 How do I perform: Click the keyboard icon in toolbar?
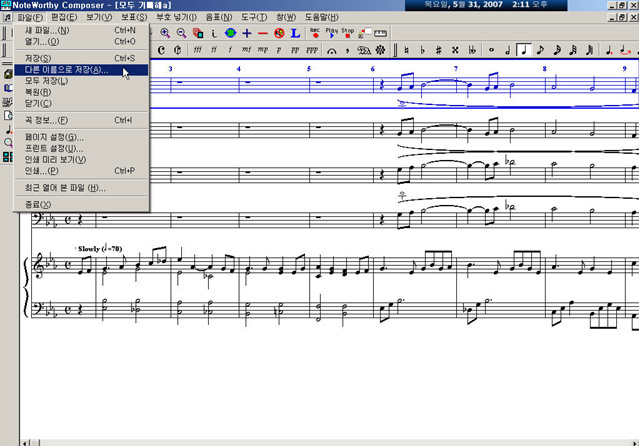coord(380,33)
